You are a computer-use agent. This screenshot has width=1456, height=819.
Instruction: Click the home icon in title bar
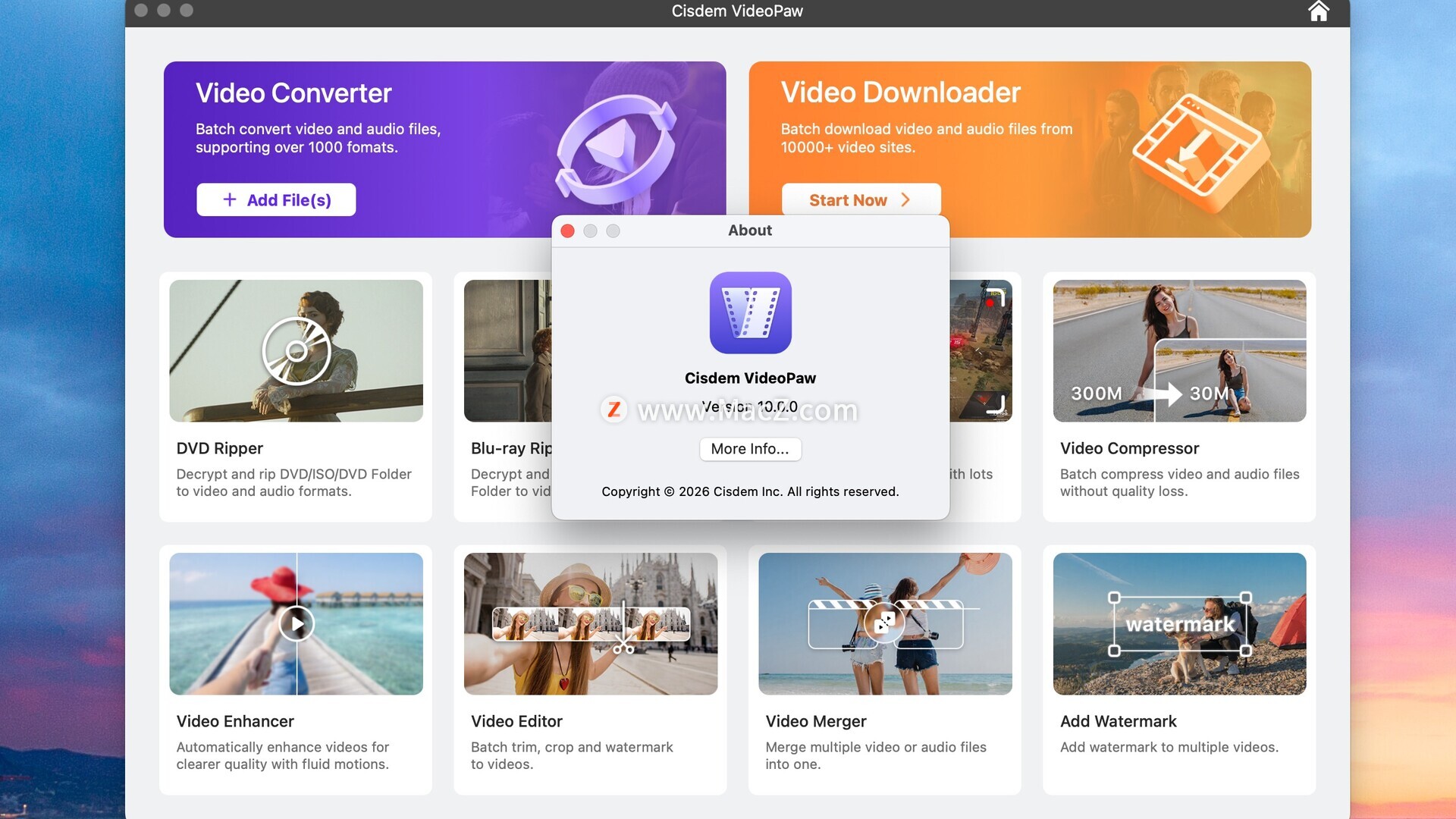1319,11
